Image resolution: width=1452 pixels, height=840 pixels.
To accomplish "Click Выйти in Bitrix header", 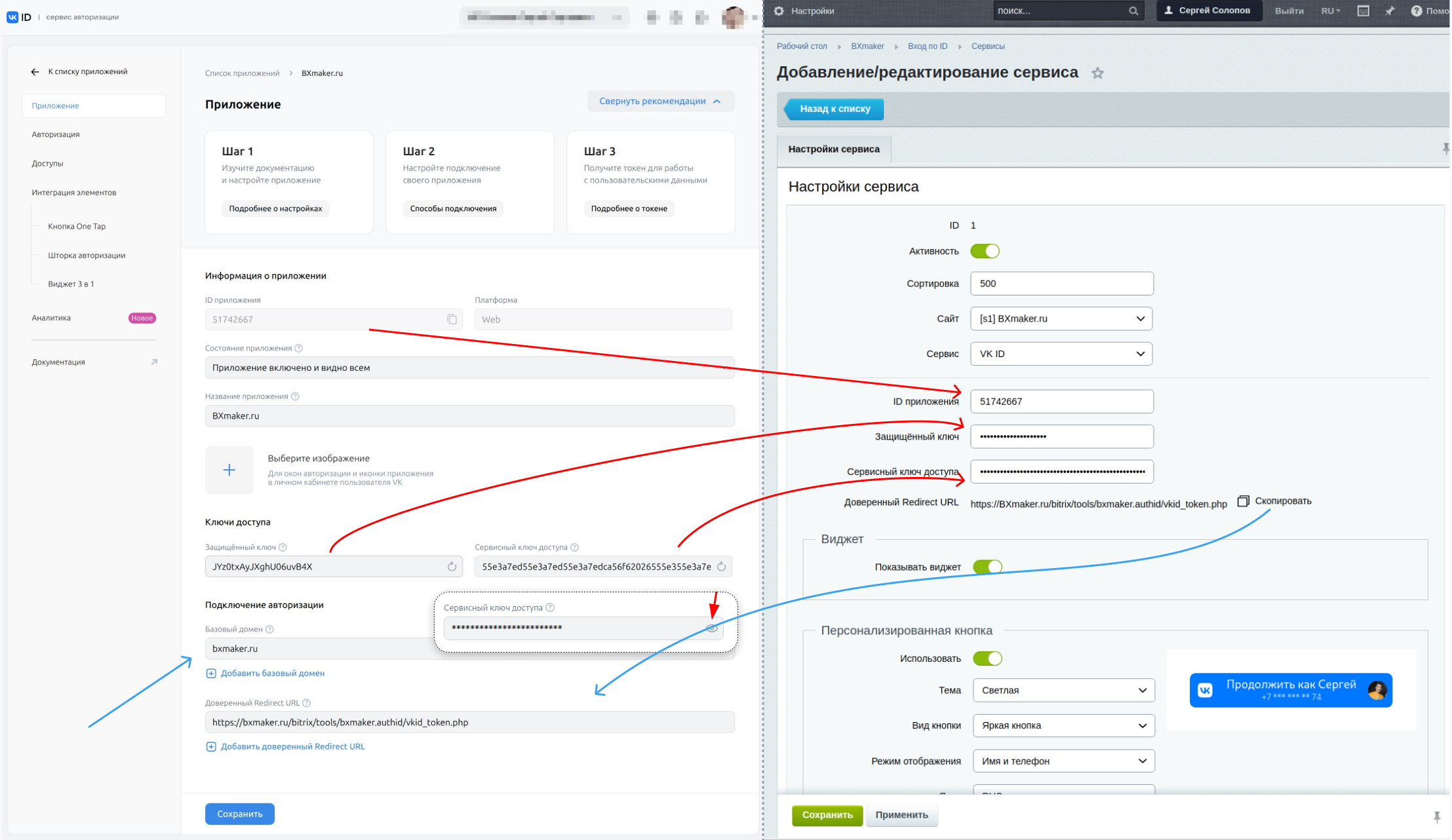I will tap(1289, 10).
